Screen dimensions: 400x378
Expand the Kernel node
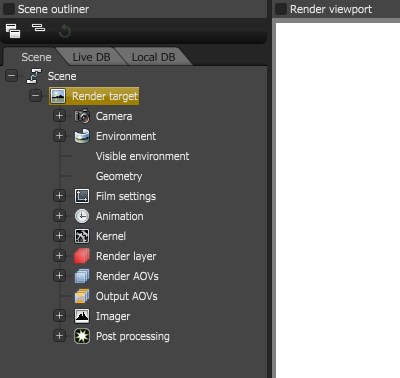pyautogui.click(x=59, y=236)
